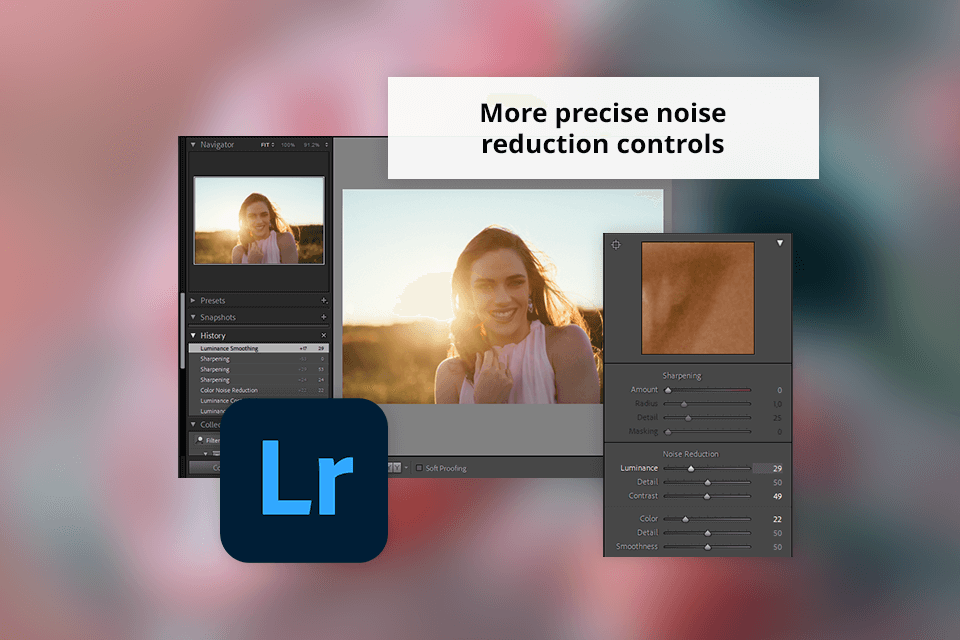The height and width of the screenshot is (640, 960).
Task: Adjust the Noise Reduction Contrast slider
Action: 707,496
